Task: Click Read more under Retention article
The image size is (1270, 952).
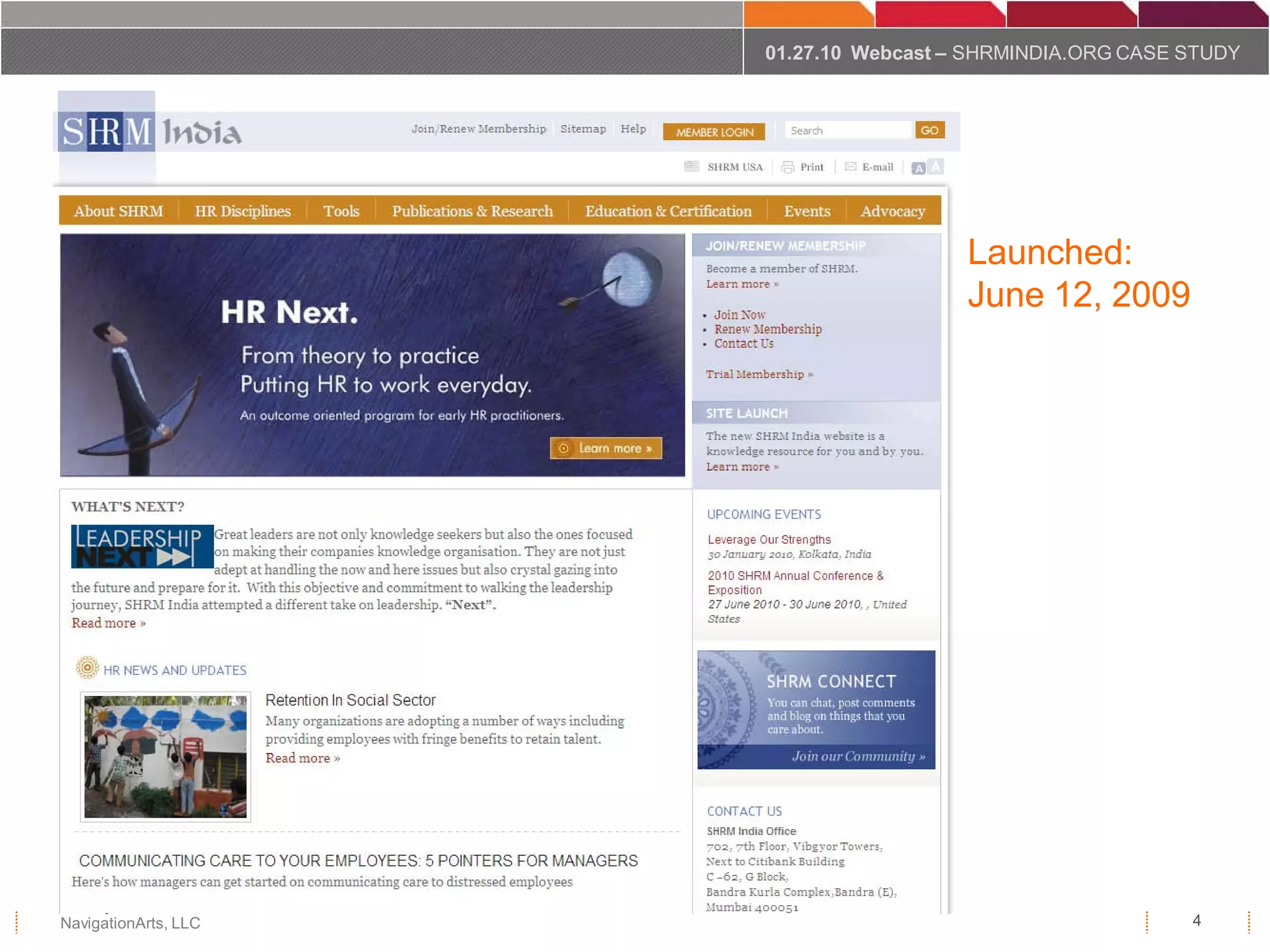Action: click(x=303, y=758)
